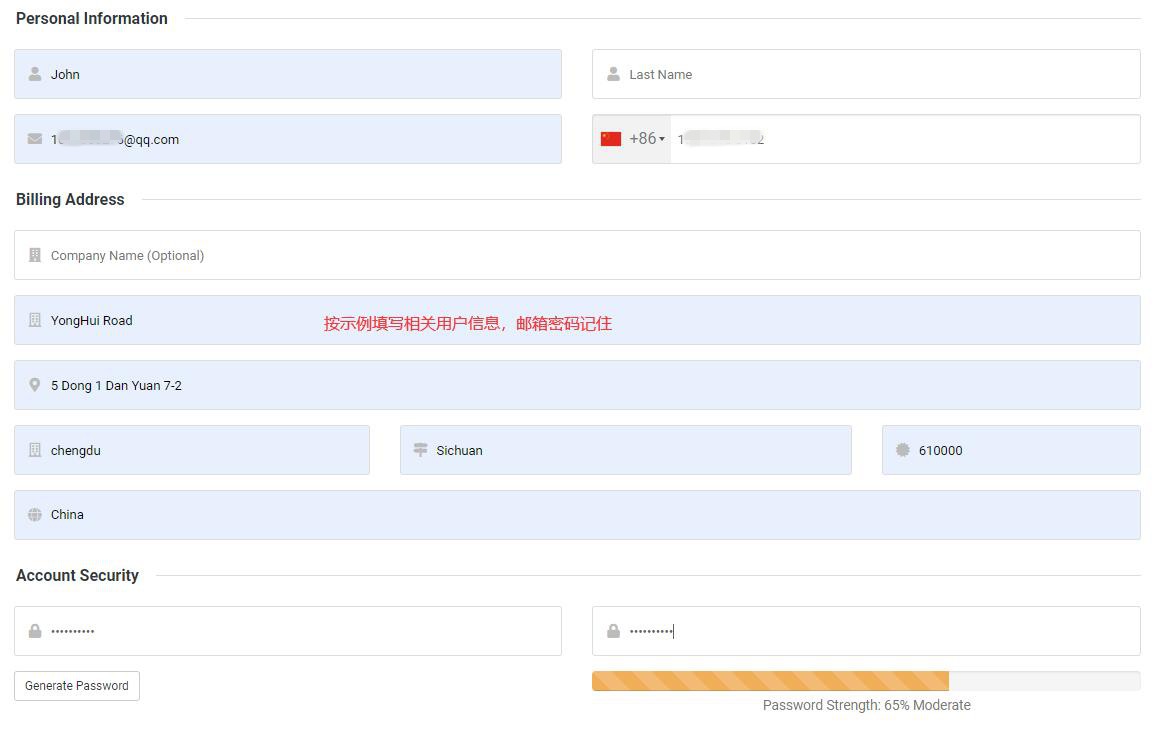Click the password strength progress bar
Image resolution: width=1155 pixels, height=735 pixels.
pos(866,680)
